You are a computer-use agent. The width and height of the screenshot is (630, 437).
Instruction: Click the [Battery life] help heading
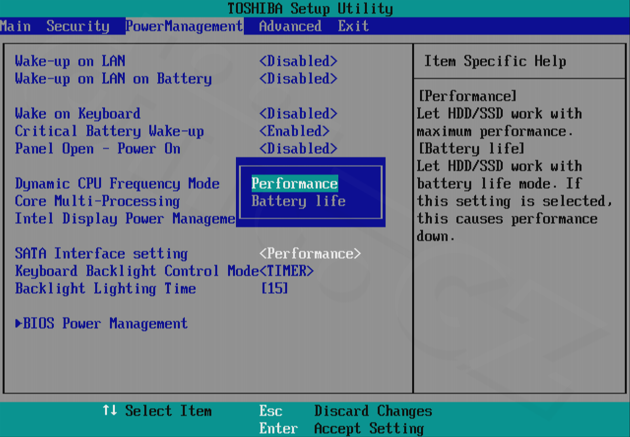click(x=471, y=149)
